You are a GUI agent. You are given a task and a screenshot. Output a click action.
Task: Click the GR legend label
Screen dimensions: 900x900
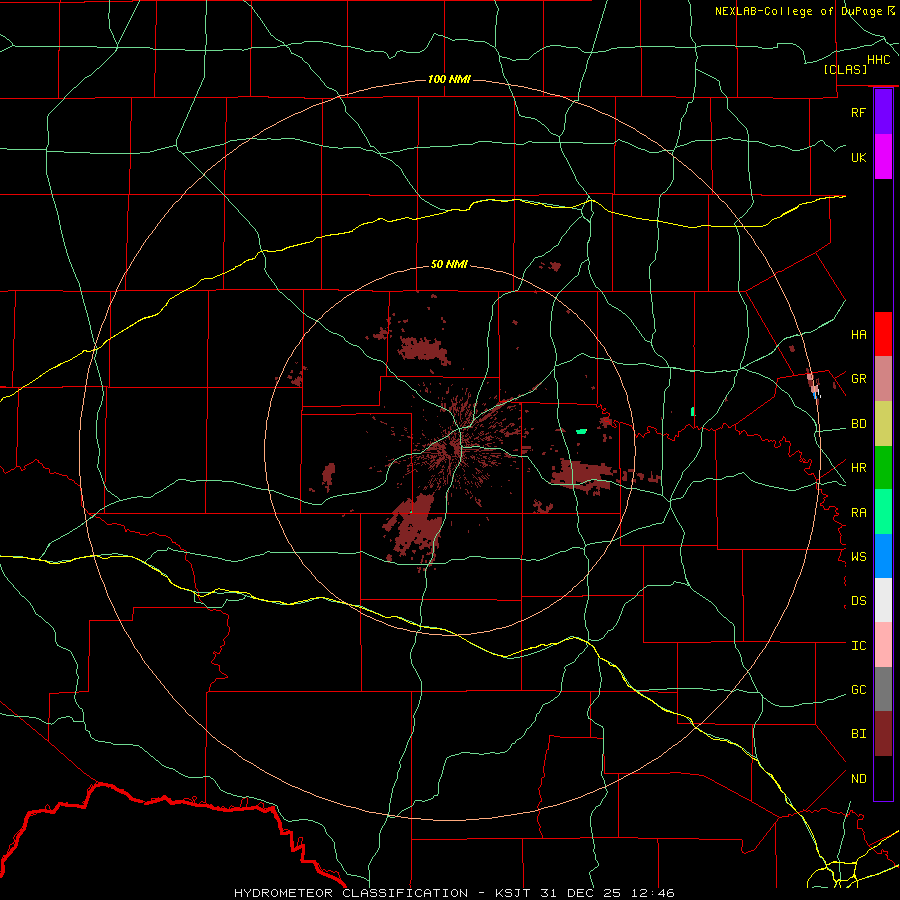coord(858,379)
